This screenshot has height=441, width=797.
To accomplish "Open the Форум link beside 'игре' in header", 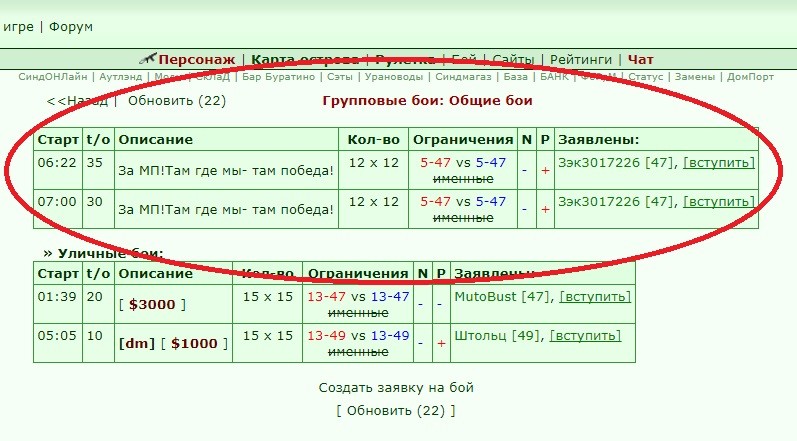I will click(x=71, y=27).
